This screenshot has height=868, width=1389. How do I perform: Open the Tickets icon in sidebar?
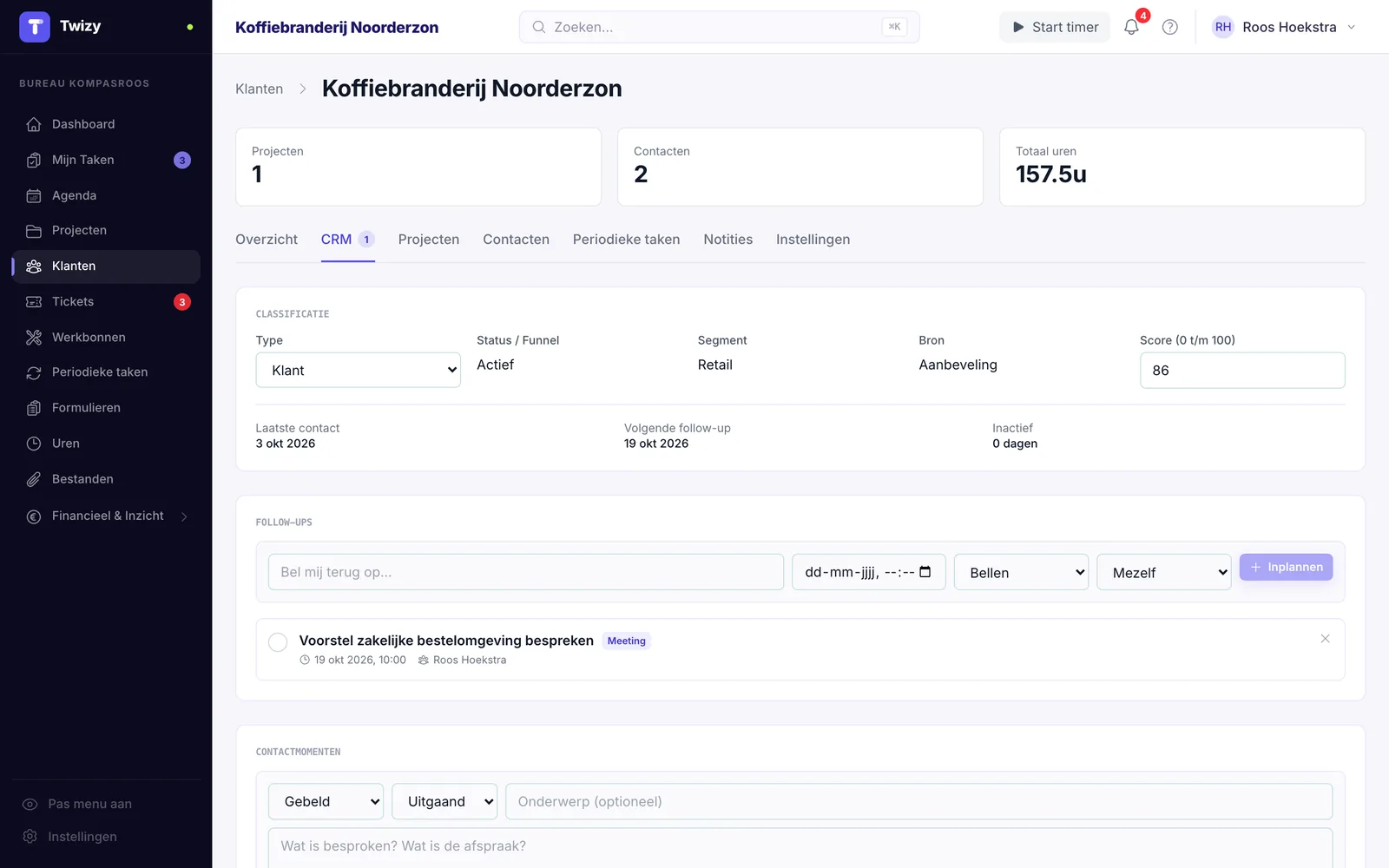point(34,302)
